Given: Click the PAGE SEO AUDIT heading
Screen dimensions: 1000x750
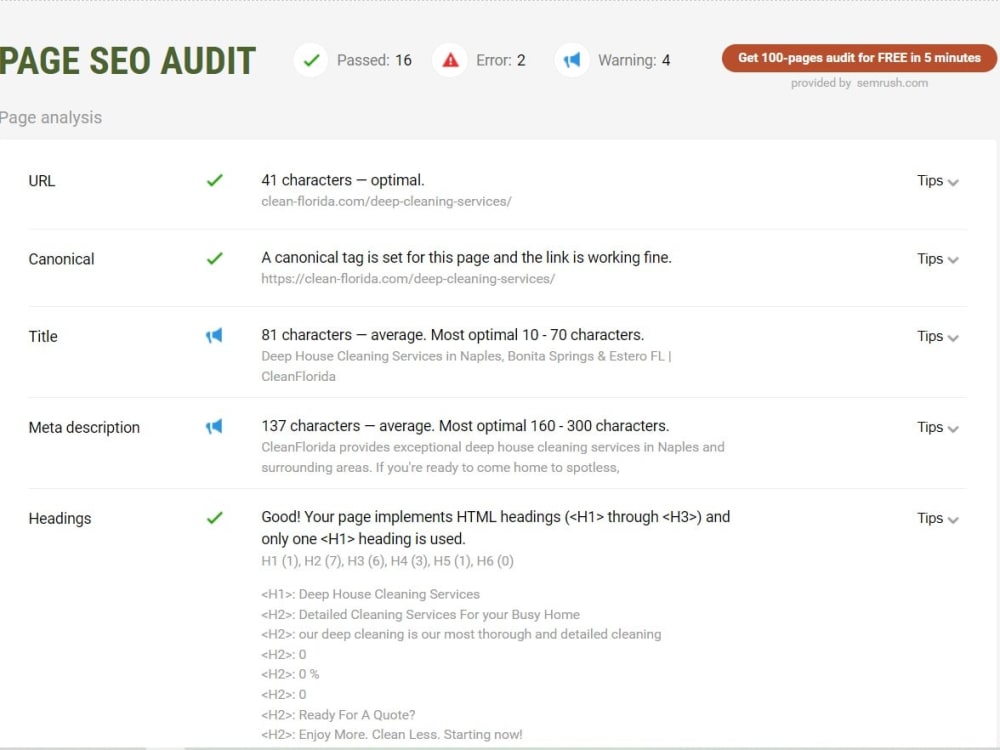Looking at the screenshot, I should pyautogui.click(x=128, y=61).
